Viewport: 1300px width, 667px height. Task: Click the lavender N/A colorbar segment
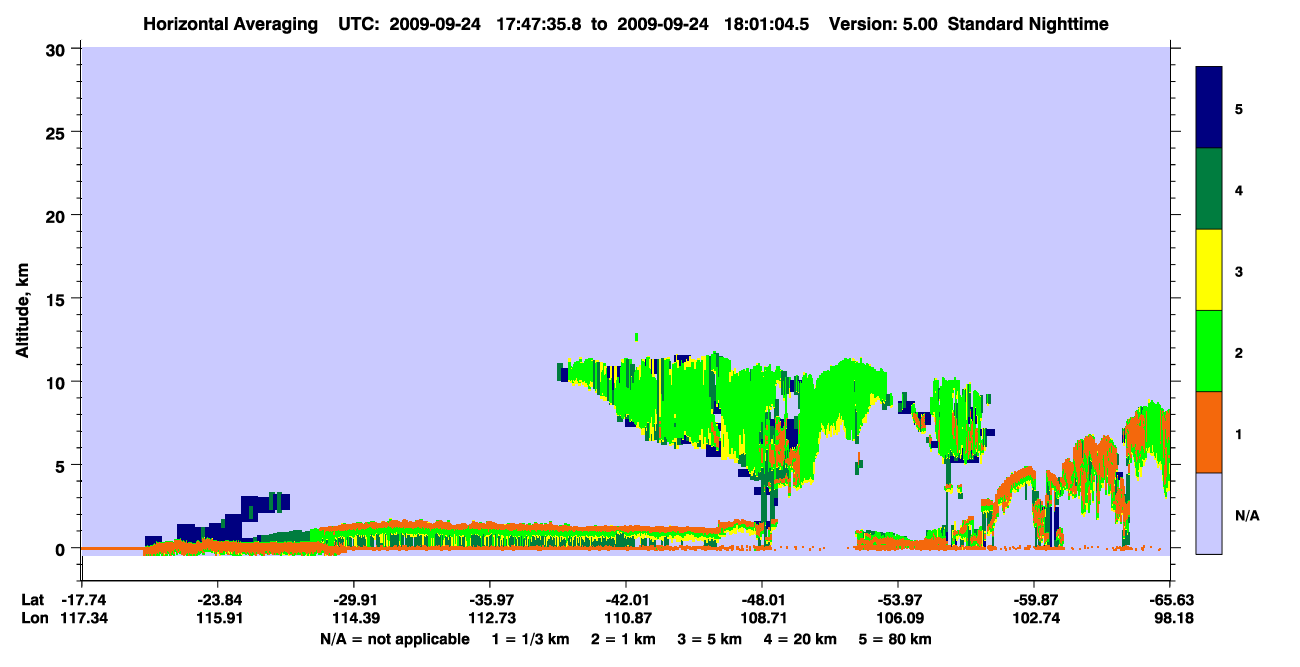click(1209, 513)
